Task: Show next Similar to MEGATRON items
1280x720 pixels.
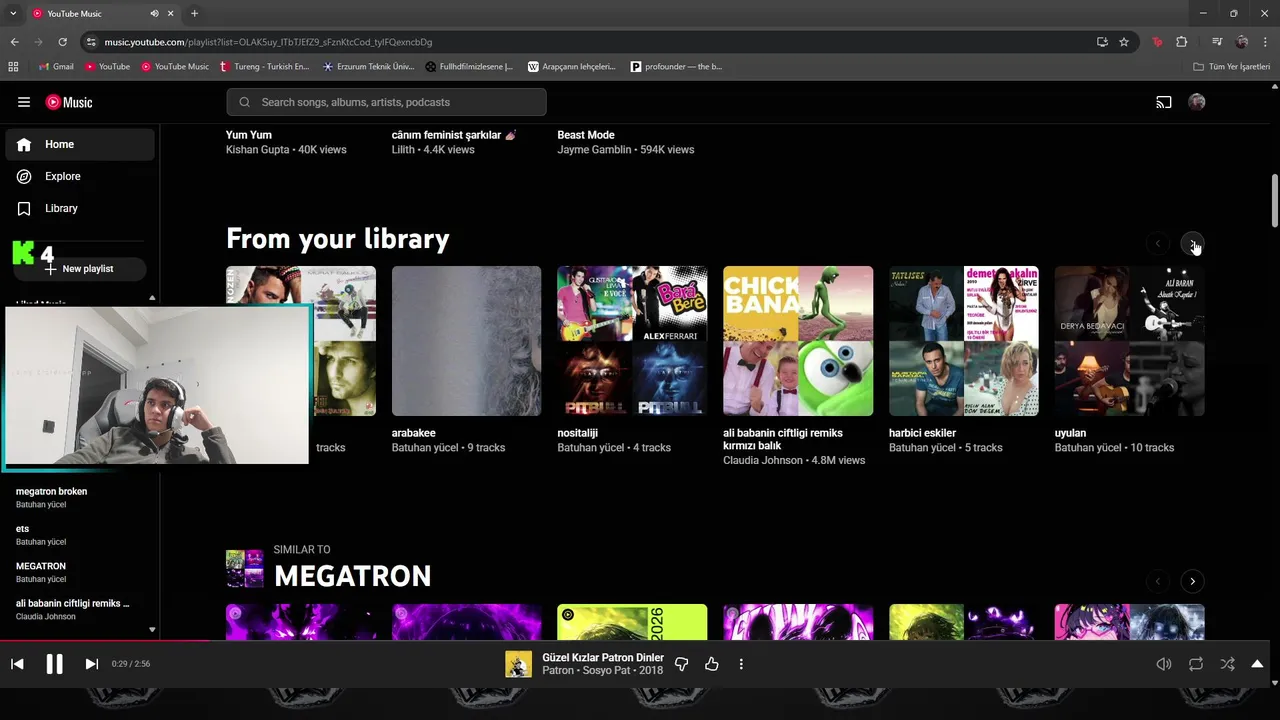Action: pyautogui.click(x=1192, y=581)
